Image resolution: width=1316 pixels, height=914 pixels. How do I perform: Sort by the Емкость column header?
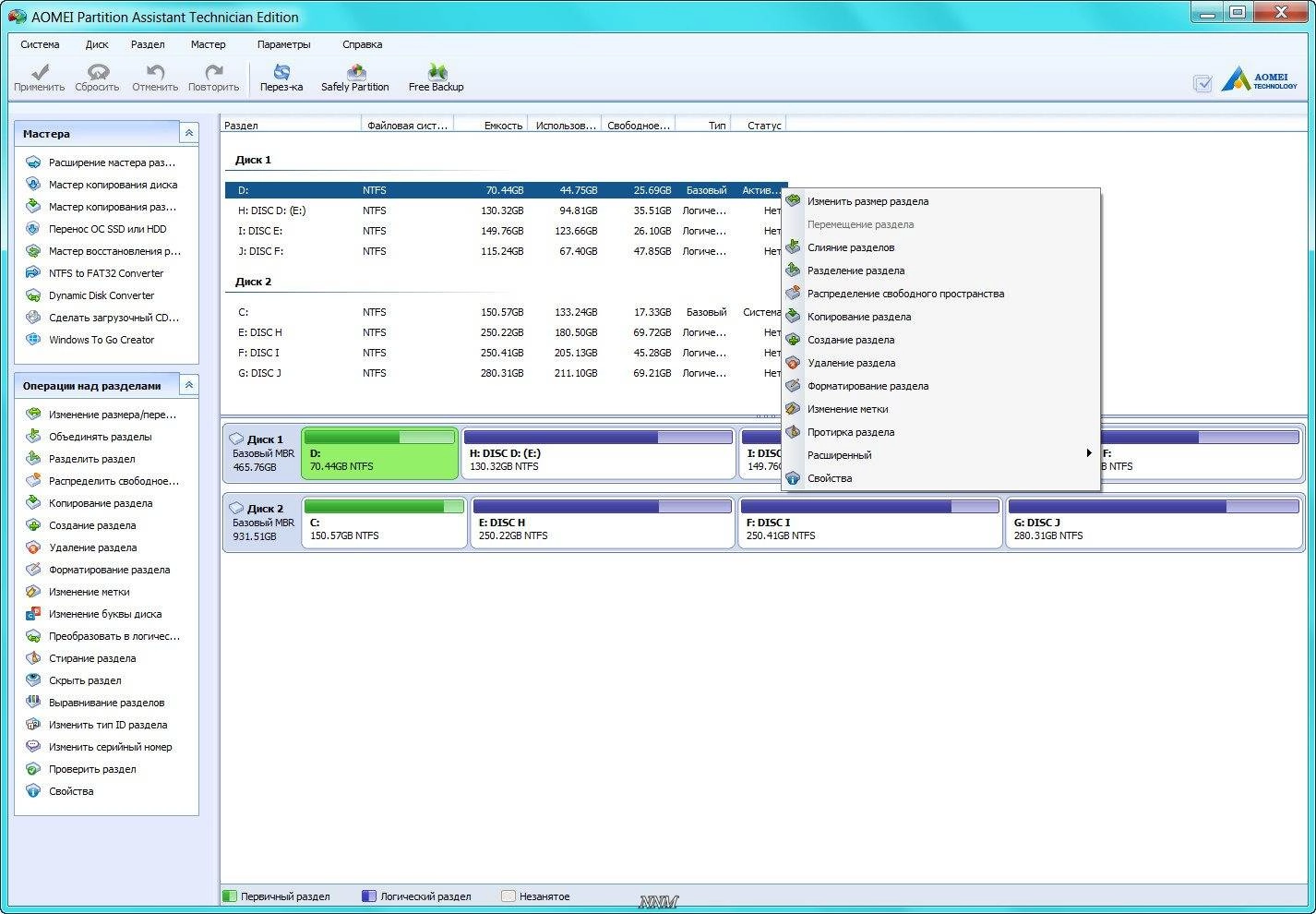click(491, 125)
